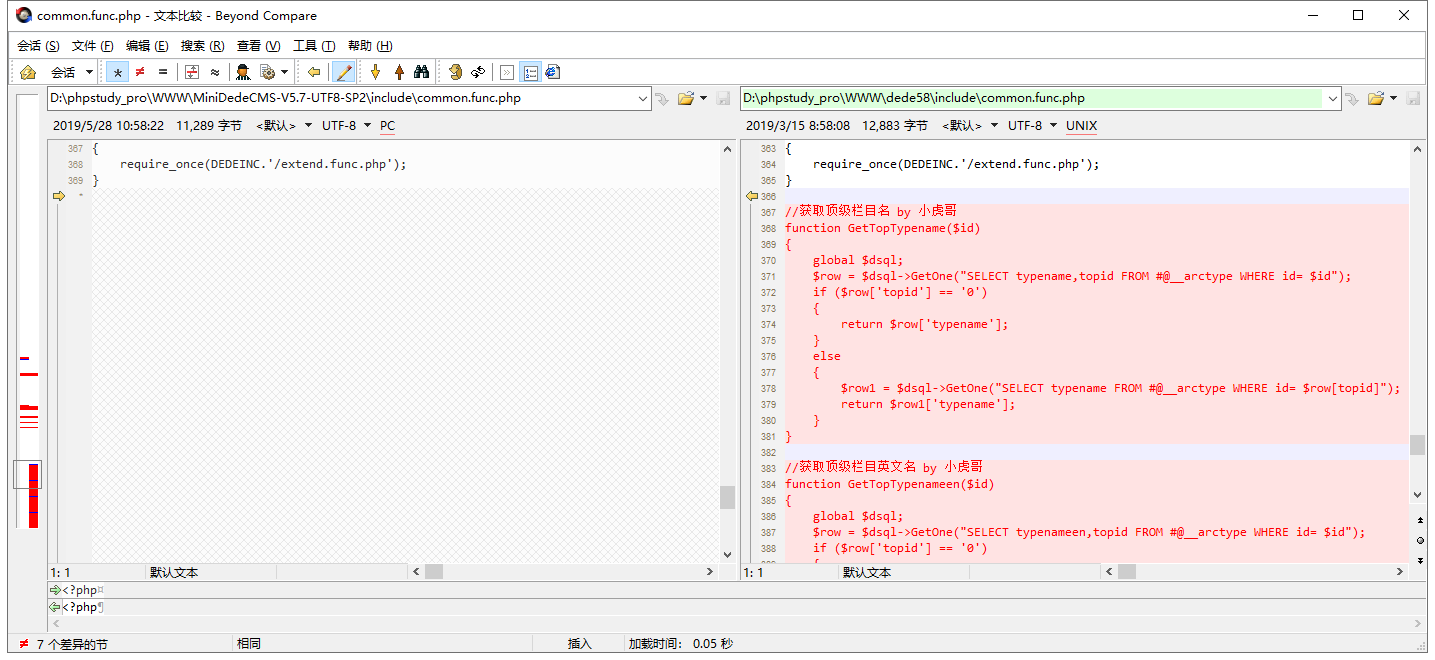The width and height of the screenshot is (1435, 660).
Task: Enable the show-differences (≠) filter
Action: (139, 71)
